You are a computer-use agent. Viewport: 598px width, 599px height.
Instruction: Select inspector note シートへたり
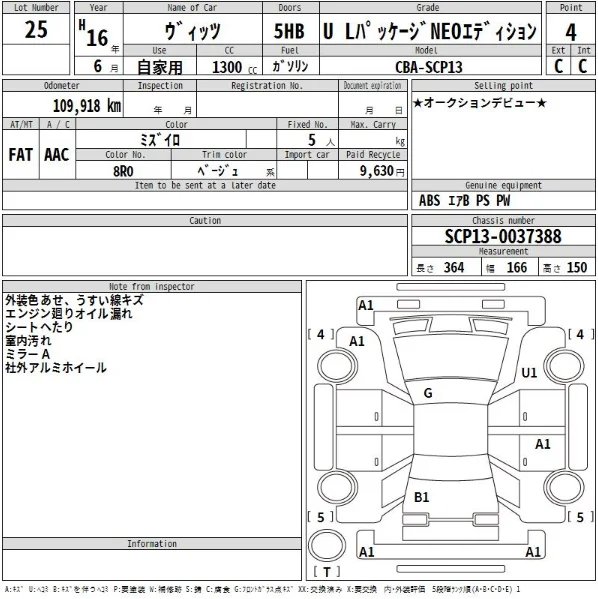tap(39, 327)
